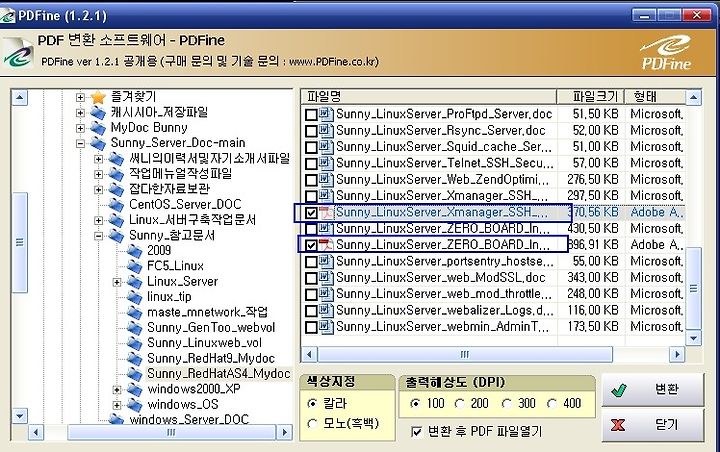Select the 200 DPI radio button

459,403
